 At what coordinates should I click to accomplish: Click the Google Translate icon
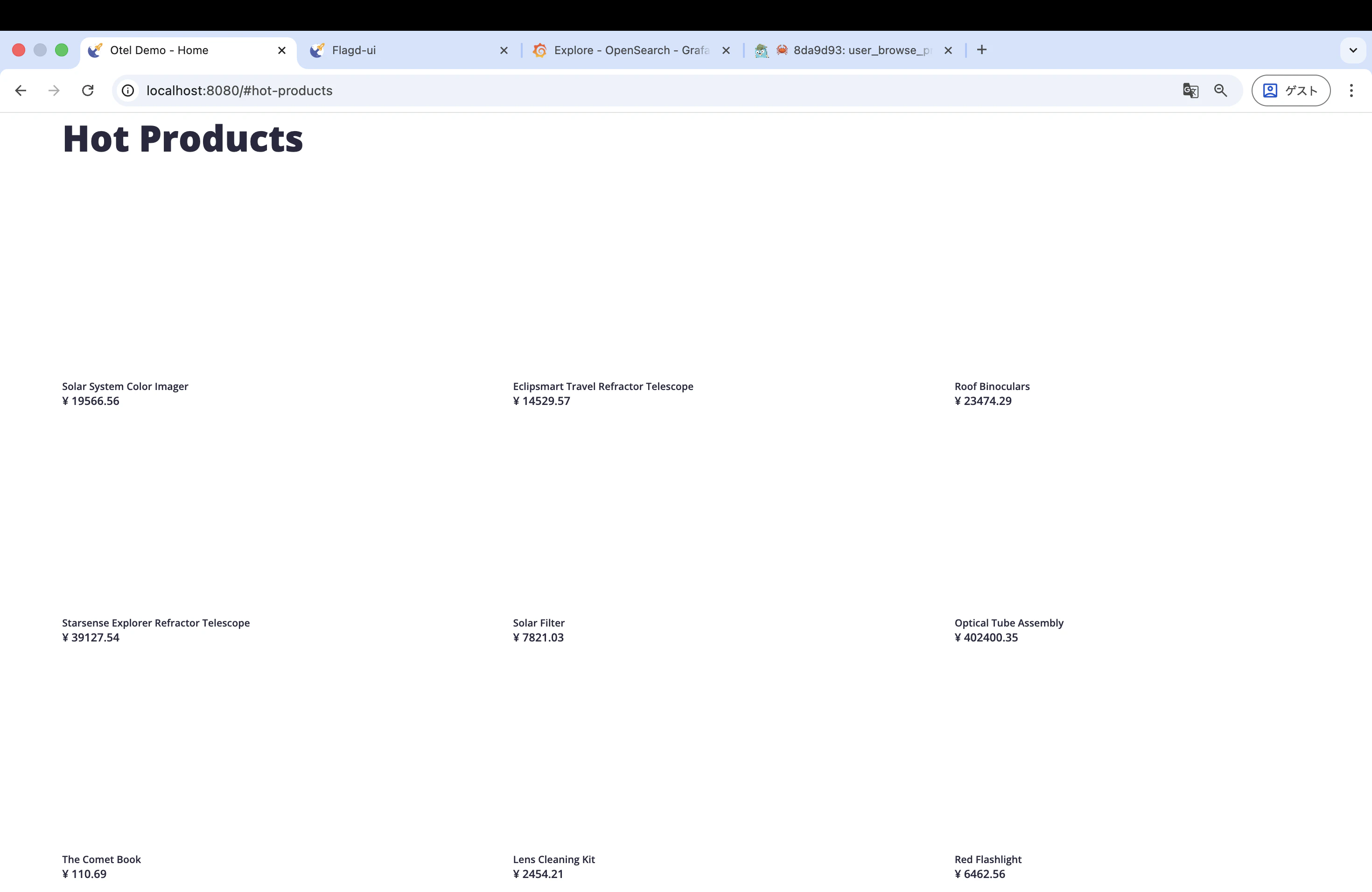(1190, 91)
